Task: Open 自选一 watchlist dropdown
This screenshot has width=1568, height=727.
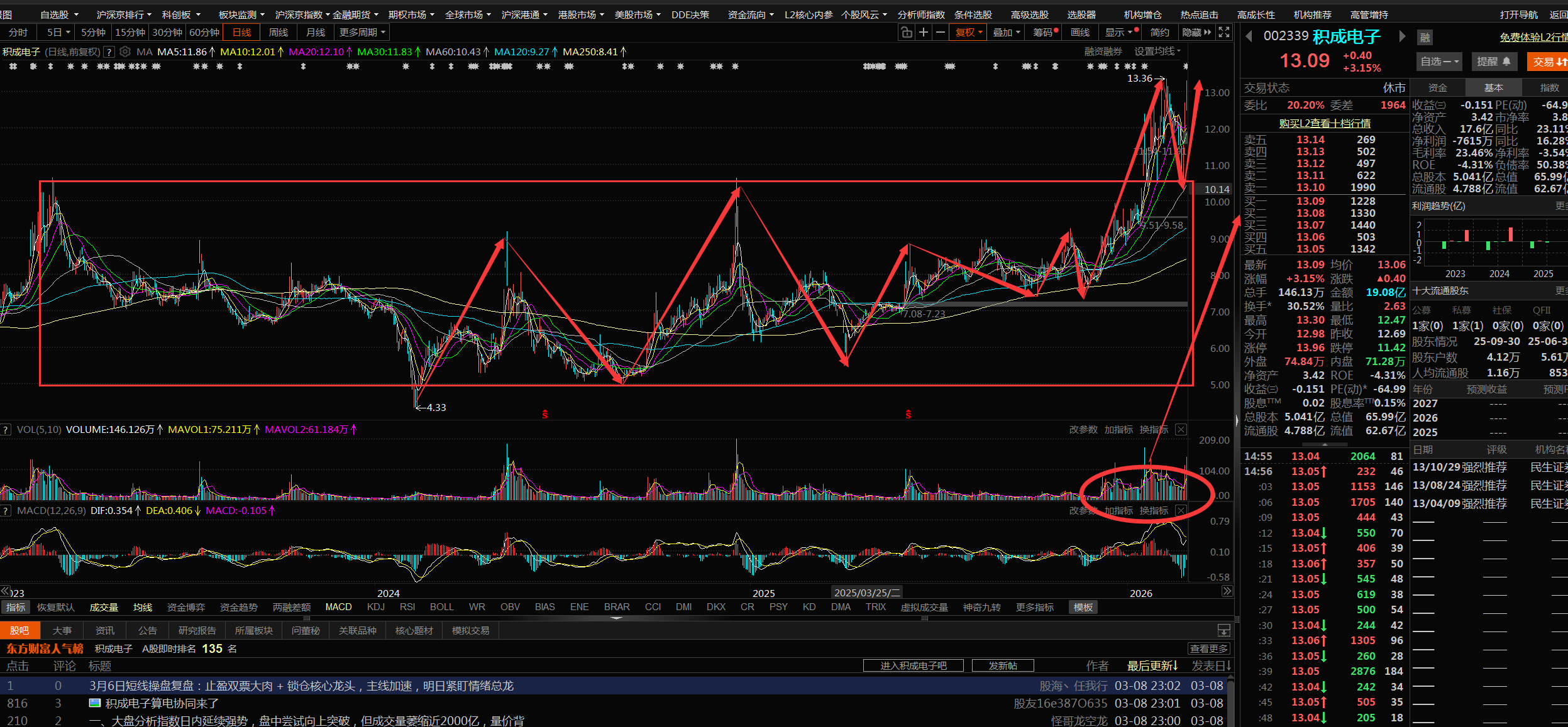Action: click(1439, 62)
